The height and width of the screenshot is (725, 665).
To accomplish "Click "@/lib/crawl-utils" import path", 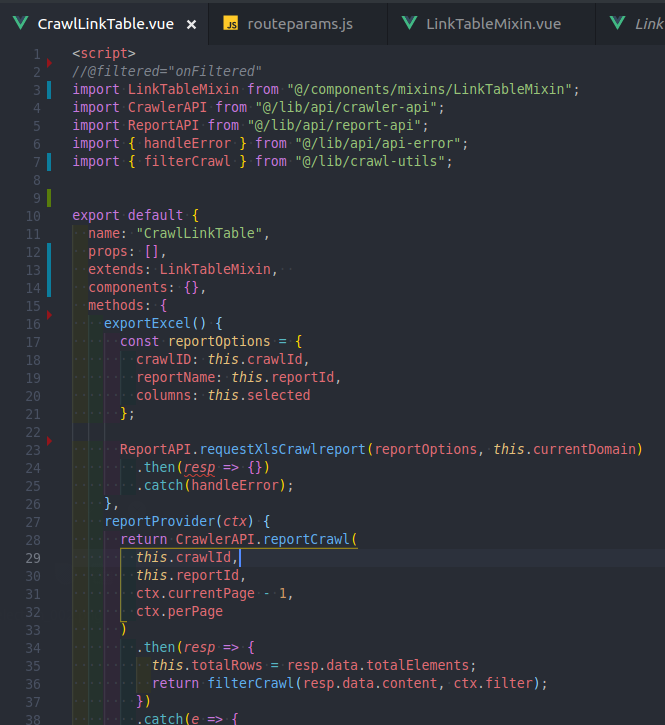I will tap(369, 161).
